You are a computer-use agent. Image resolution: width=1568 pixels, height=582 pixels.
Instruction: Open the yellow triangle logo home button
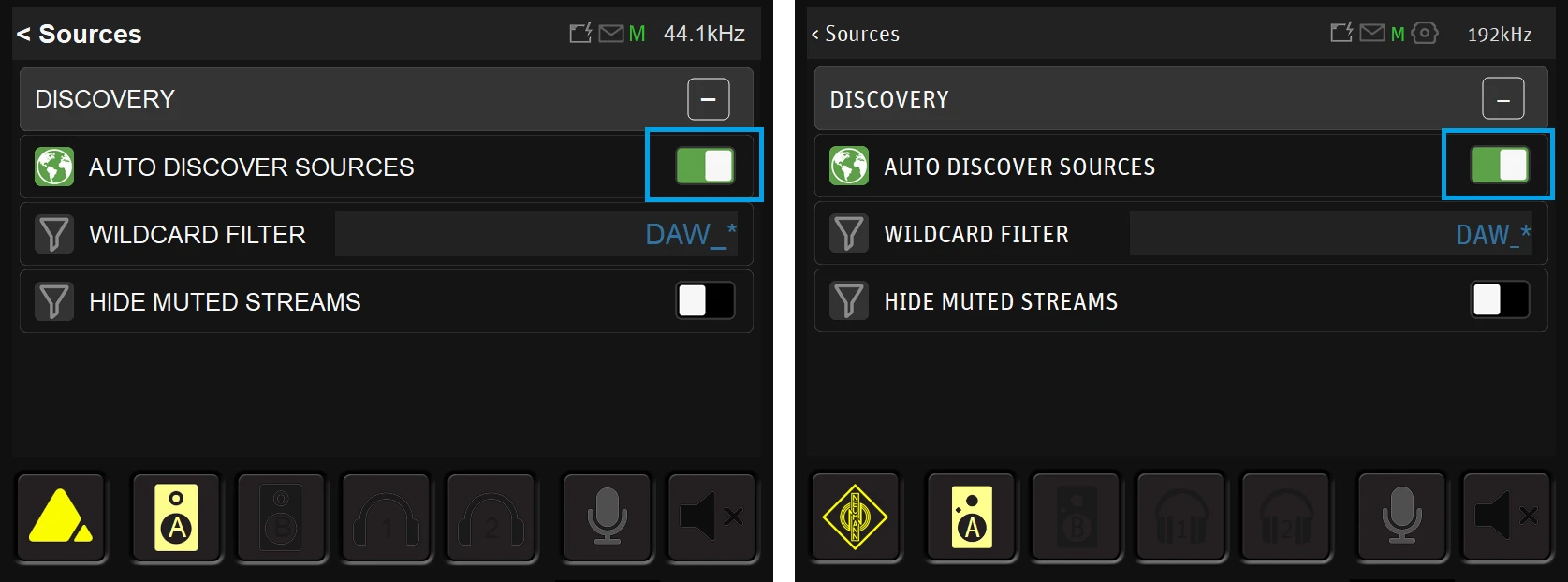point(61,517)
